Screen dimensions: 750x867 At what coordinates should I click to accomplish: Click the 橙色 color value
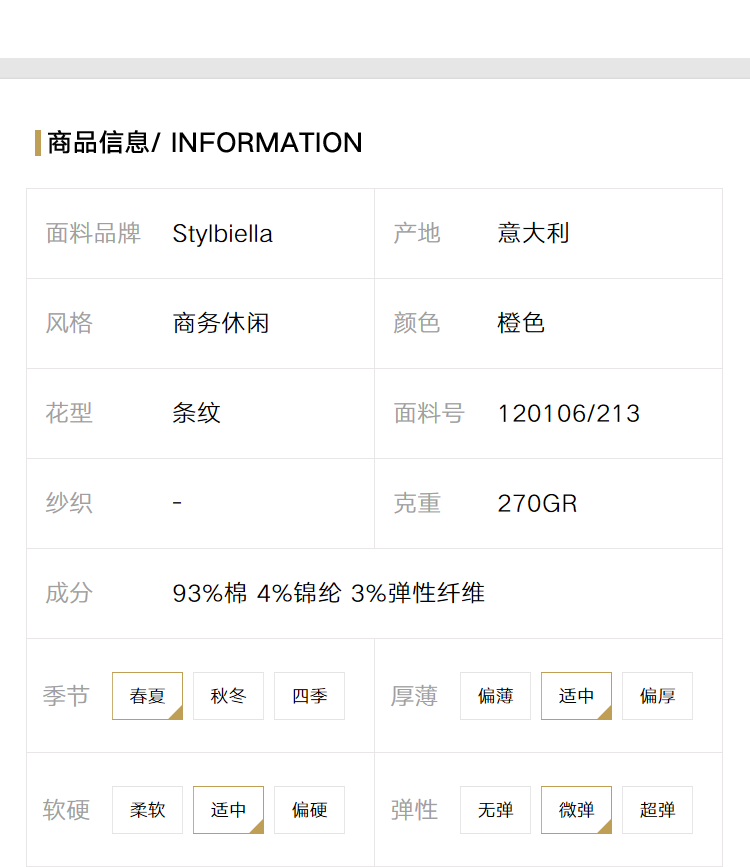click(x=521, y=323)
